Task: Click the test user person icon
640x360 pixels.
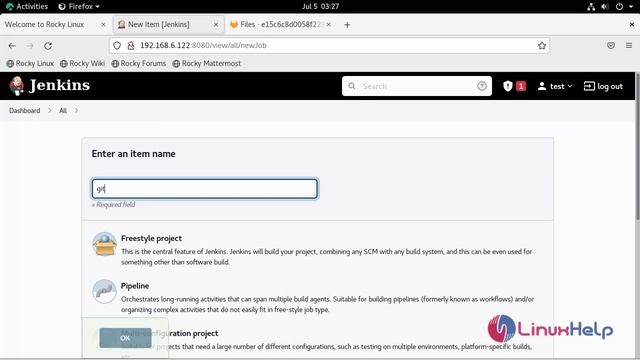Action: 542,86
